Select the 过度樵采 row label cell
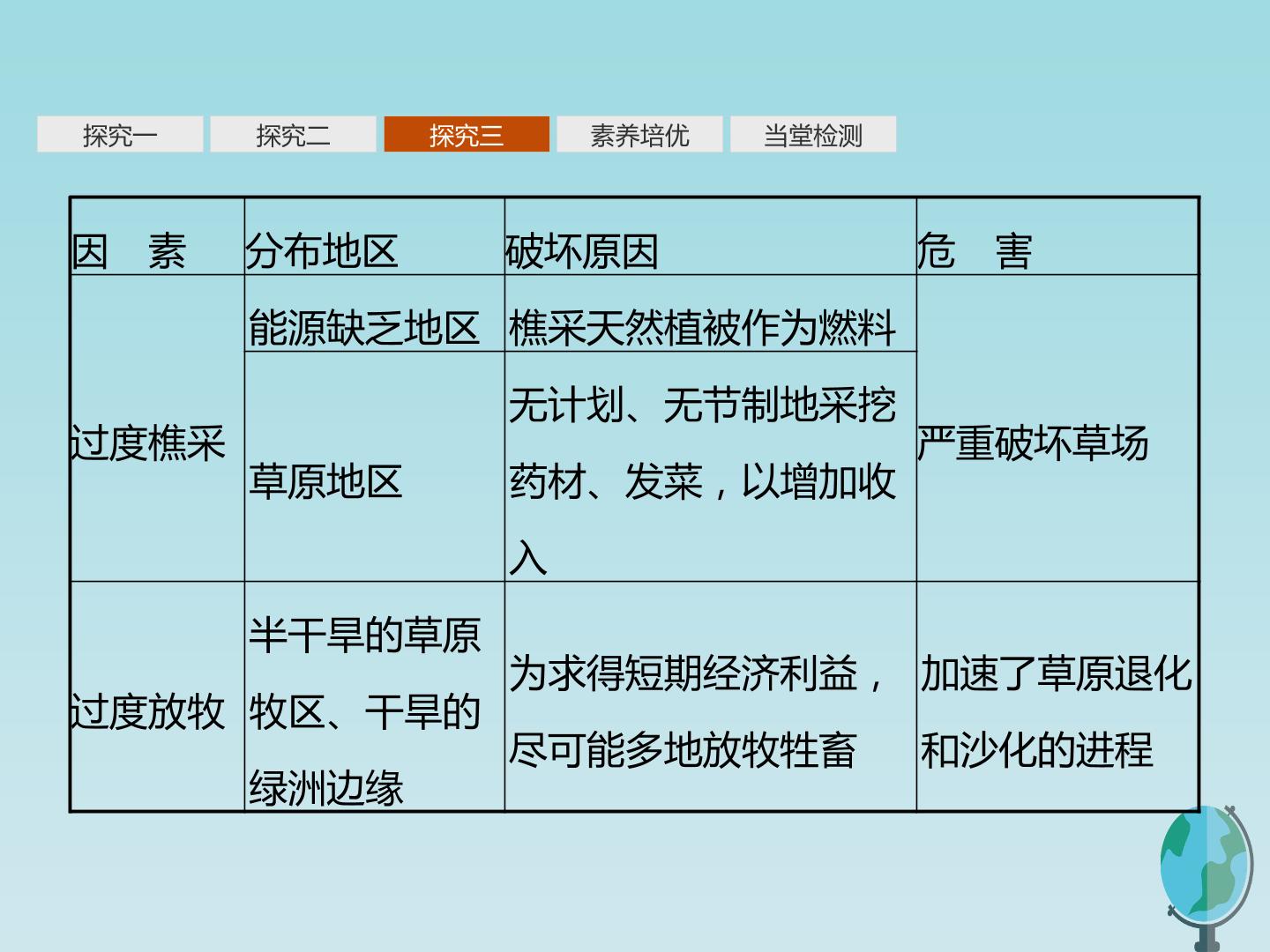The width and height of the screenshot is (1270, 952). [x=157, y=428]
